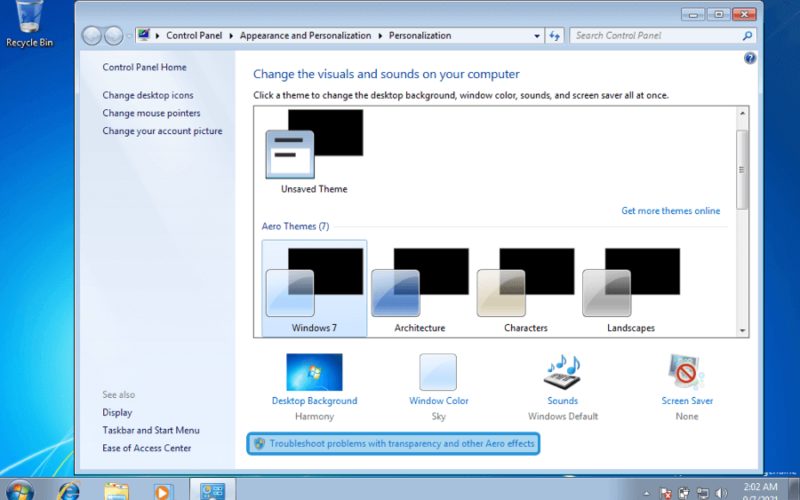Open Control Panel Home link
Screen dimensions: 800x500
[x=144, y=67]
